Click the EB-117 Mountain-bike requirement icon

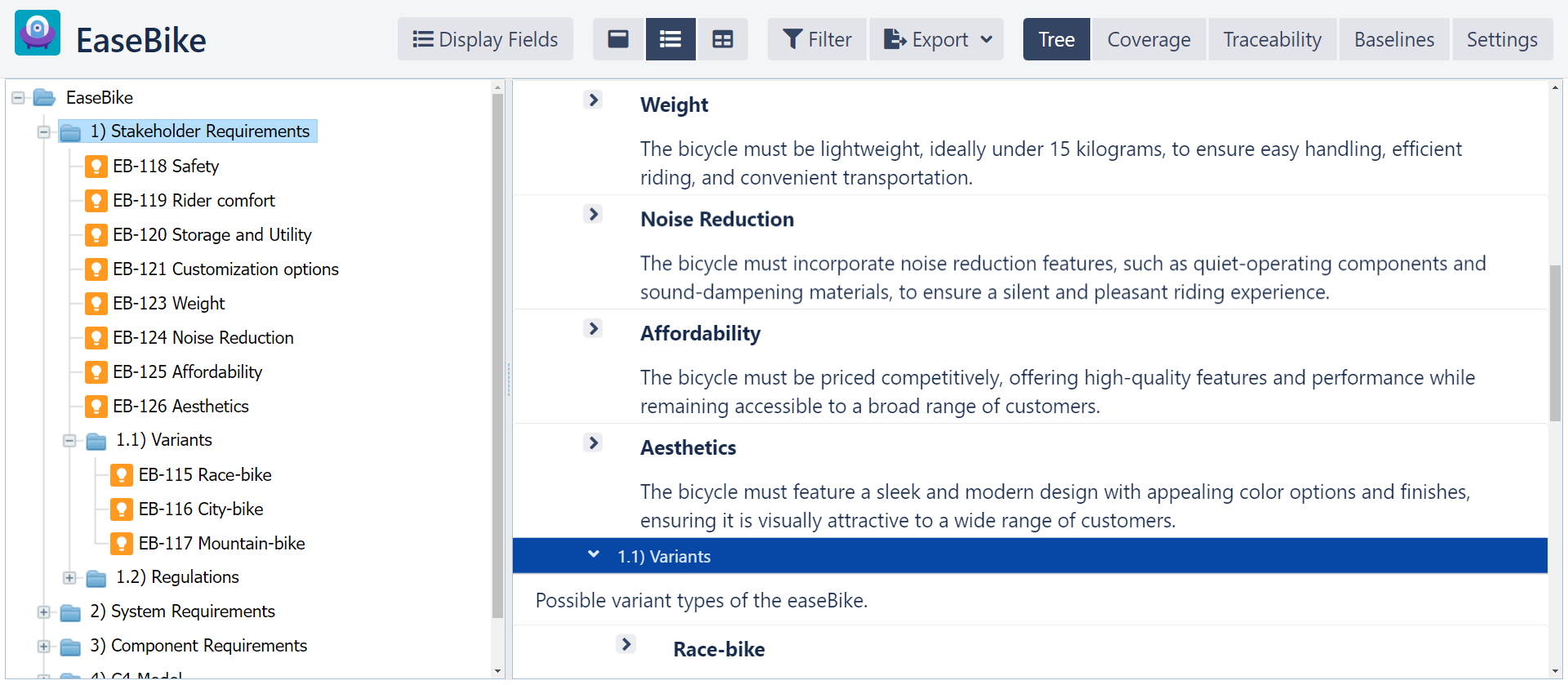[122, 544]
